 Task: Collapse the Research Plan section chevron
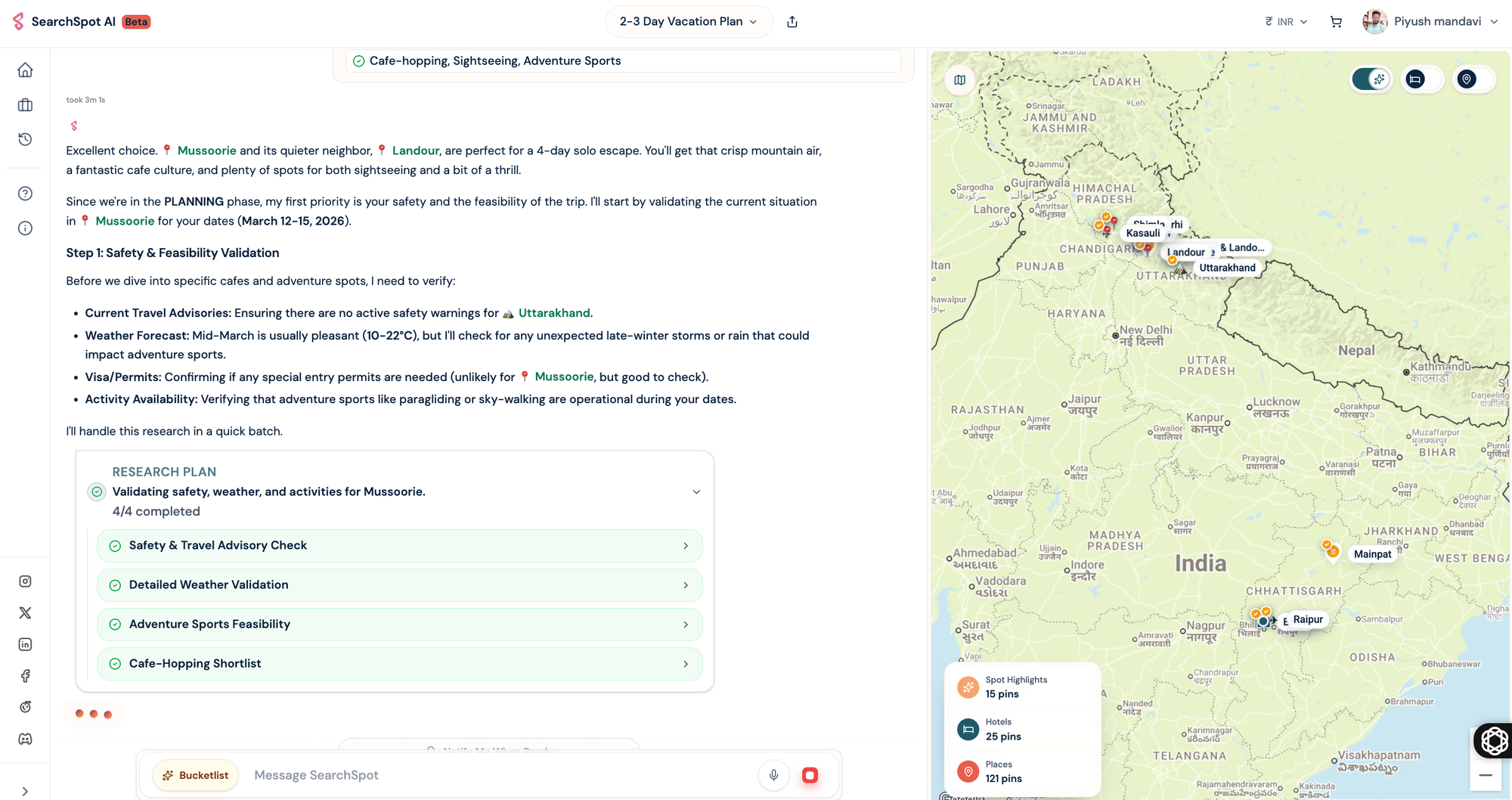(696, 492)
